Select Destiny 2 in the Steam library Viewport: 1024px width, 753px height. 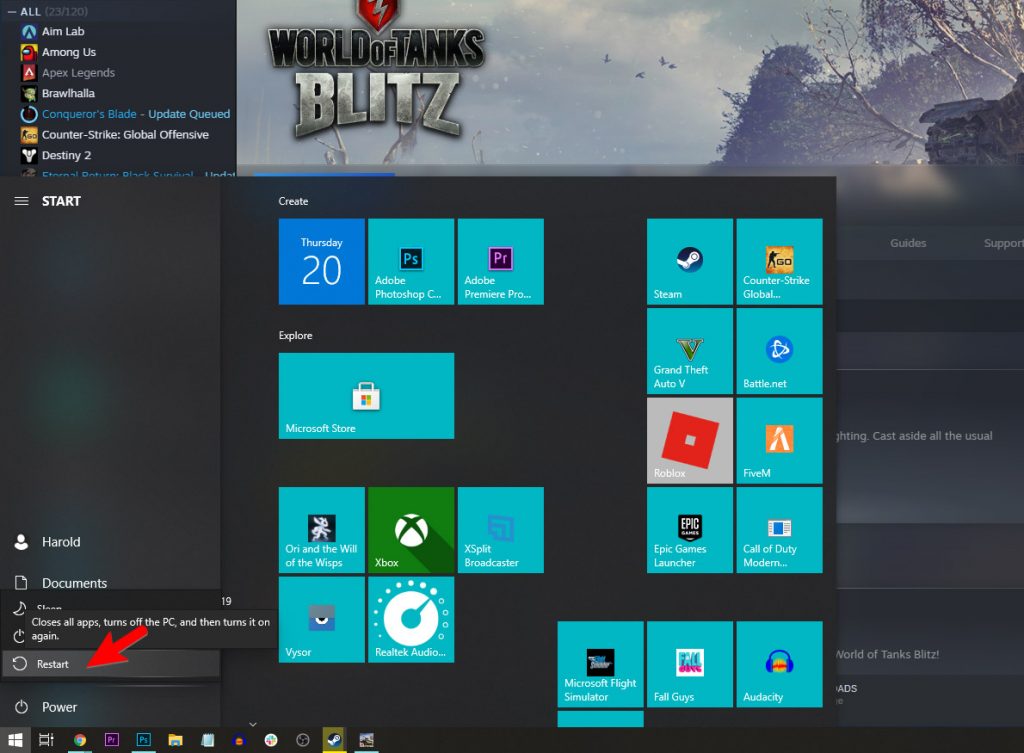(66, 155)
